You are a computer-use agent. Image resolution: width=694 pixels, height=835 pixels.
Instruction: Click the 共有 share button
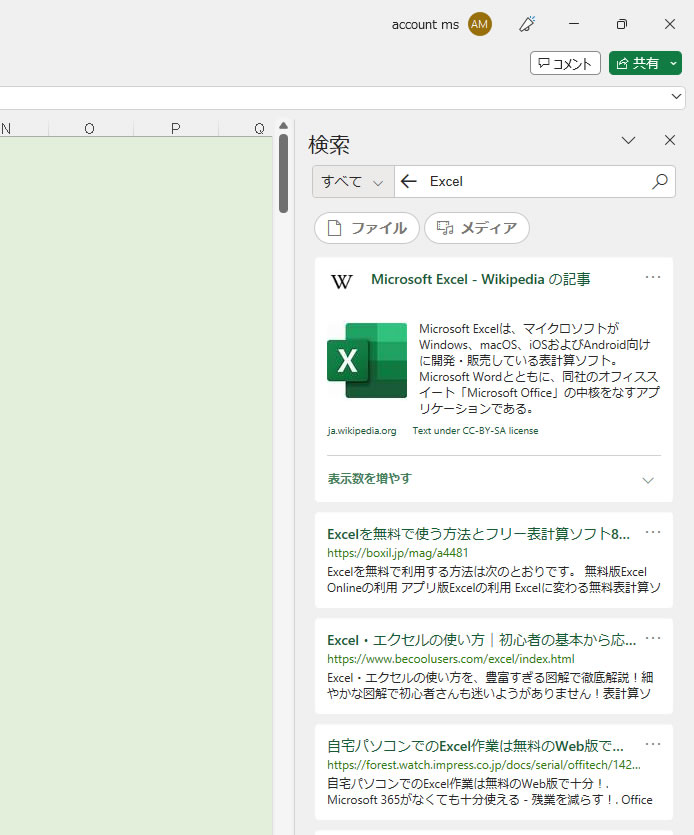(x=638, y=63)
